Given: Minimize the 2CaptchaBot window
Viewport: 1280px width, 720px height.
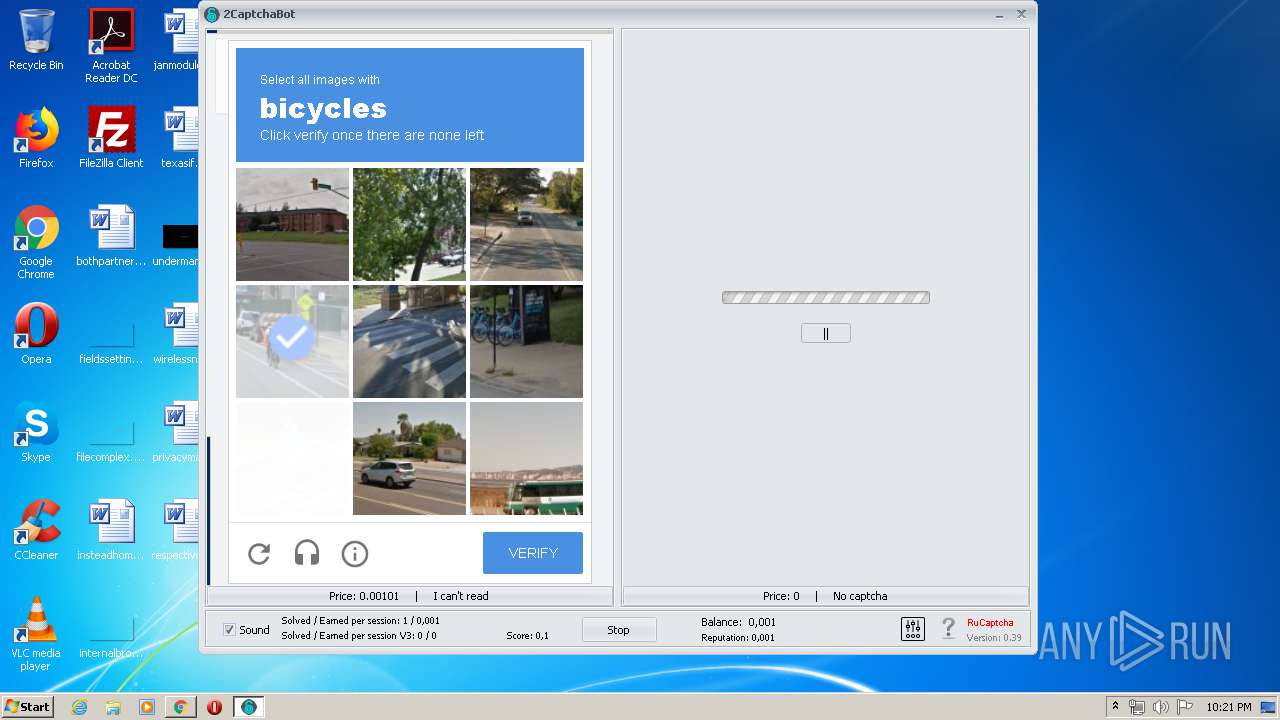Looking at the screenshot, I should click(x=1000, y=14).
